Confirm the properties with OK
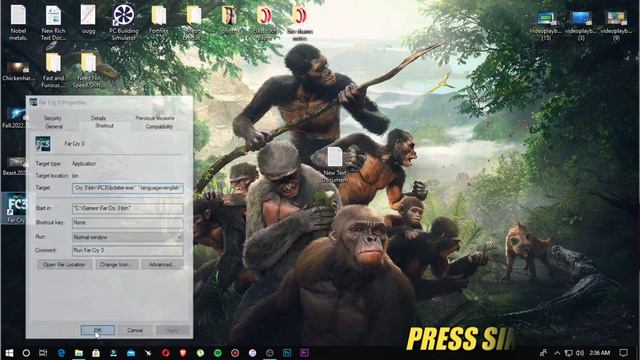 (x=98, y=330)
